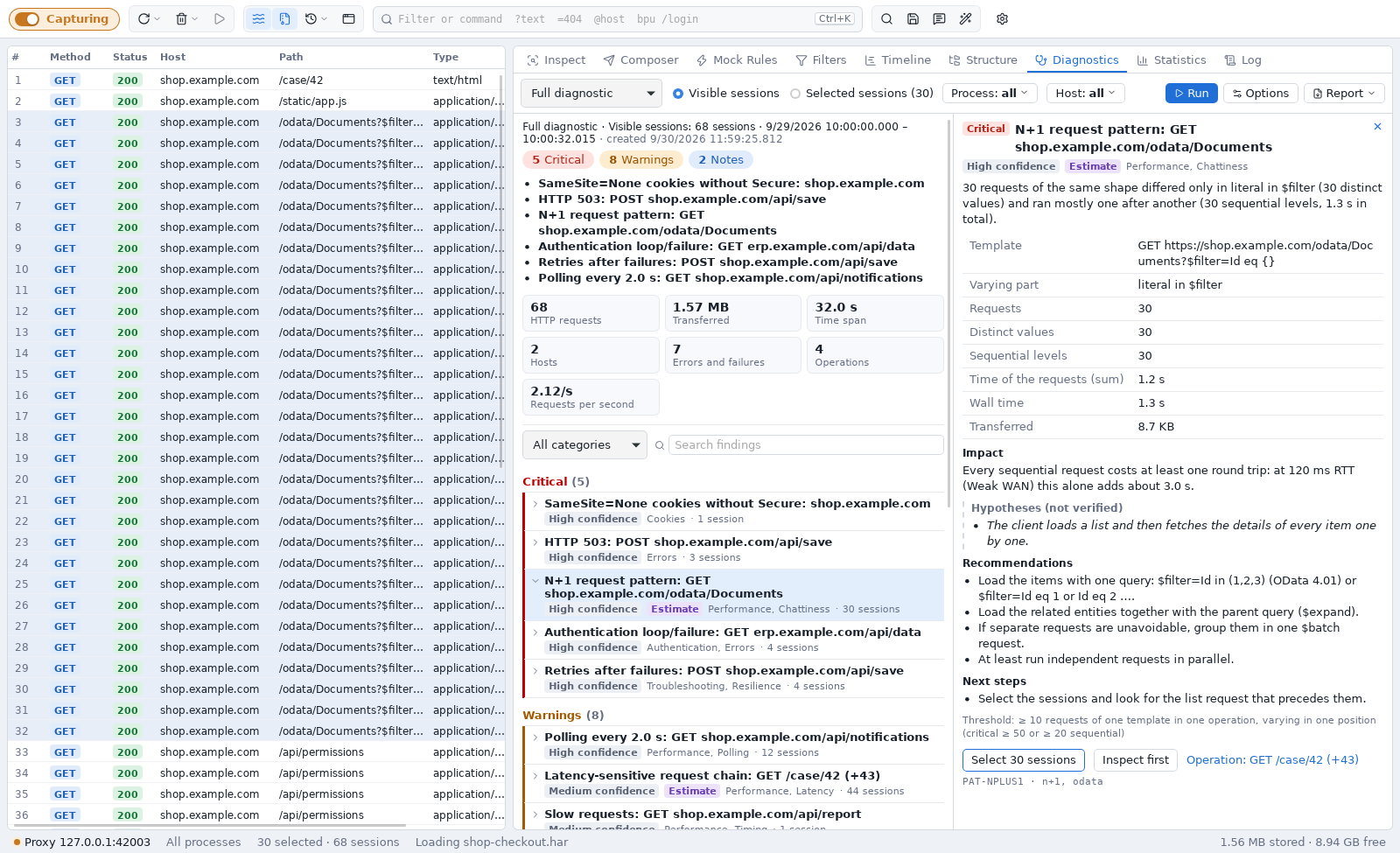Image resolution: width=1400 pixels, height=853 pixels.
Task: Open the Full diagnostic dropdown
Action: point(591,93)
